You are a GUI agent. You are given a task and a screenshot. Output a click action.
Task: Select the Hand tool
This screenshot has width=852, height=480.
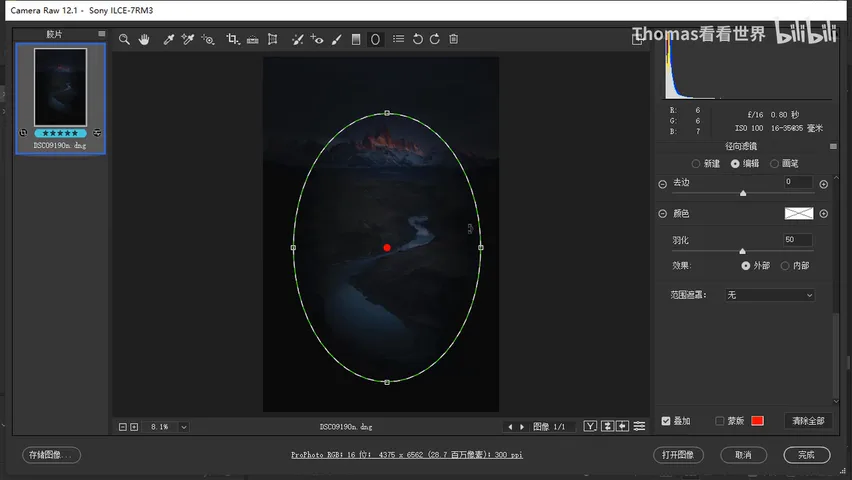point(144,39)
